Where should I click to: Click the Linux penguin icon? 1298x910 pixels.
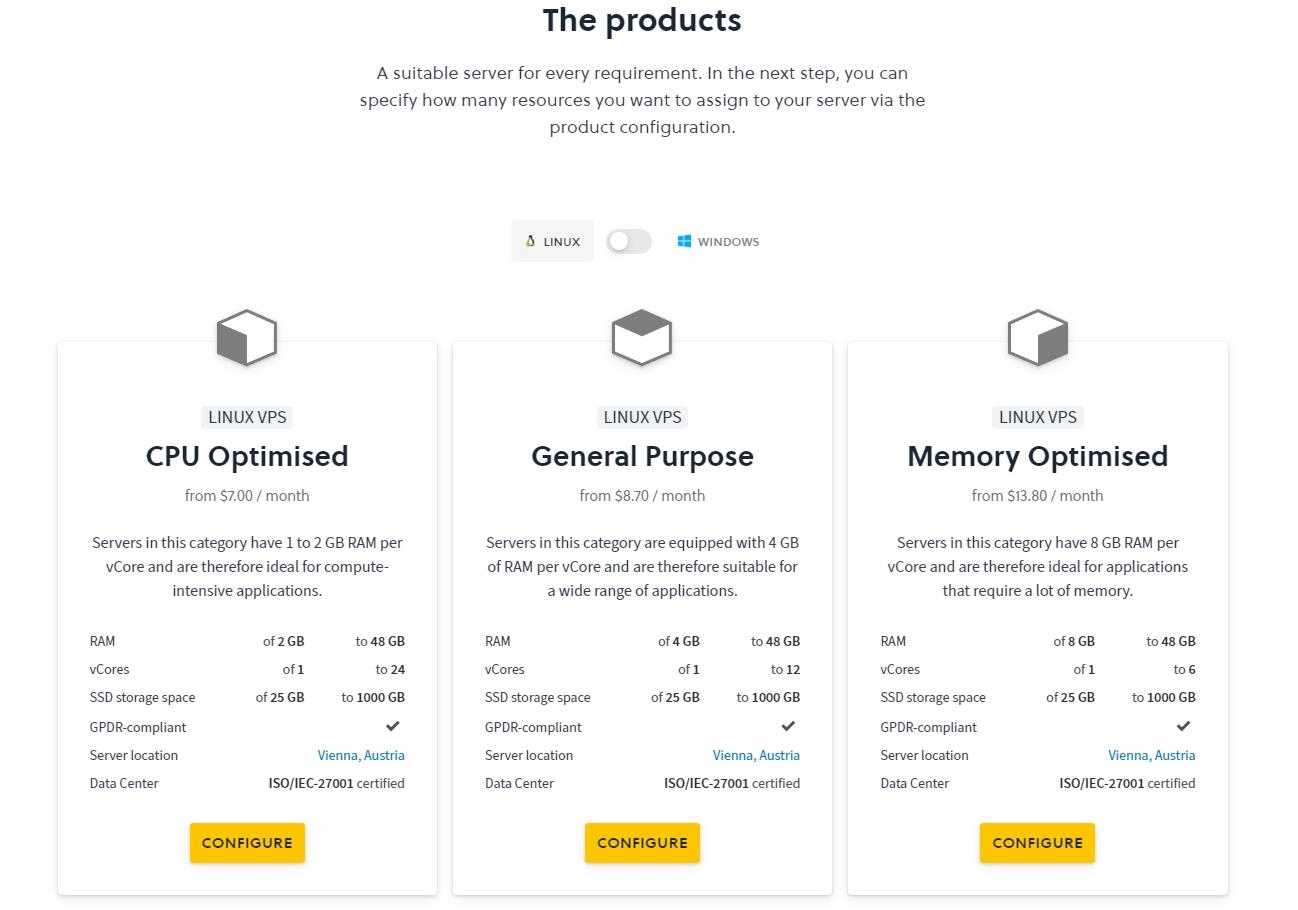pos(530,241)
